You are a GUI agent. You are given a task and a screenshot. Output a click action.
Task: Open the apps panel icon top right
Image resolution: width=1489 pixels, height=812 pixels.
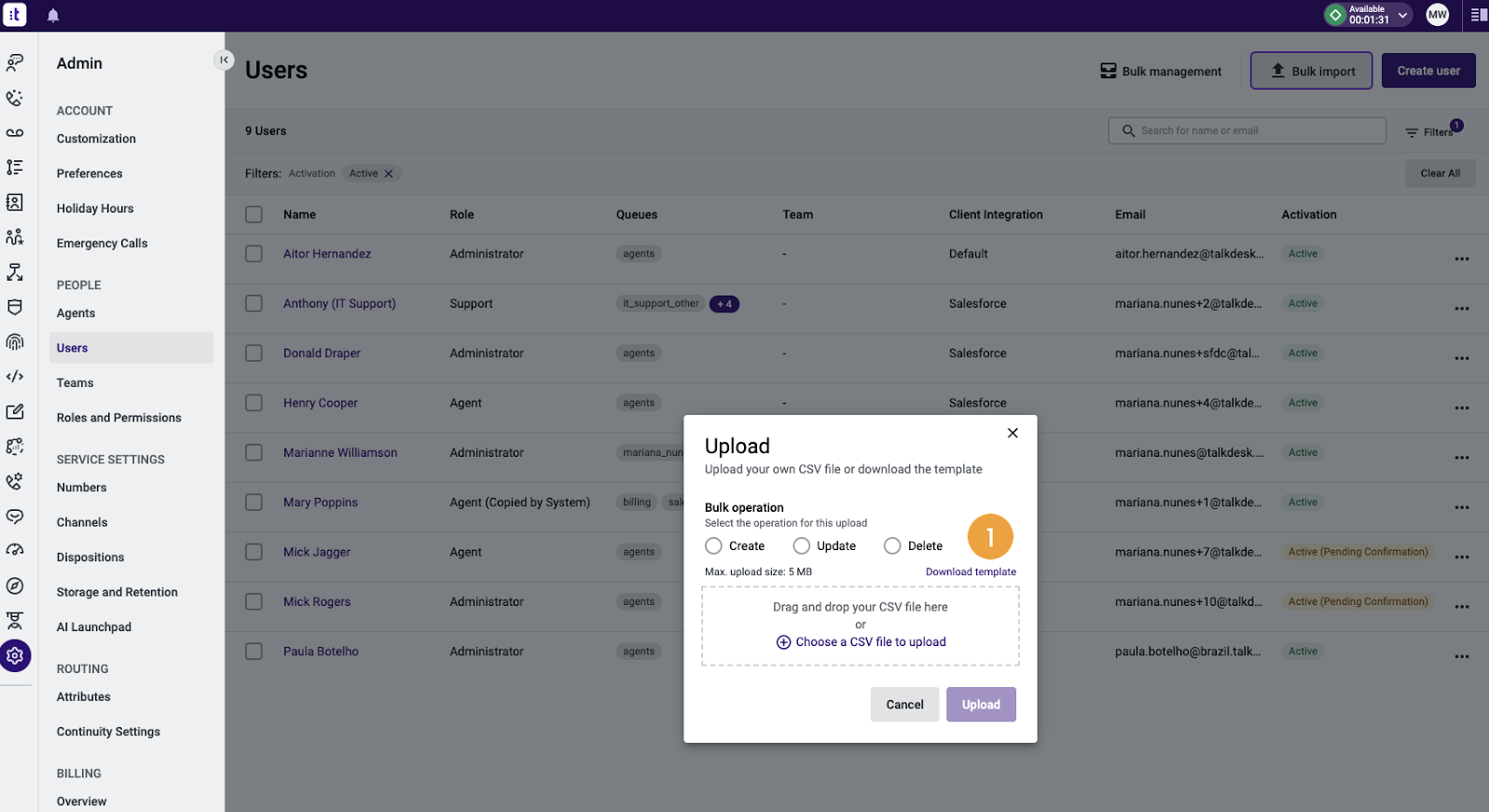[1479, 15]
